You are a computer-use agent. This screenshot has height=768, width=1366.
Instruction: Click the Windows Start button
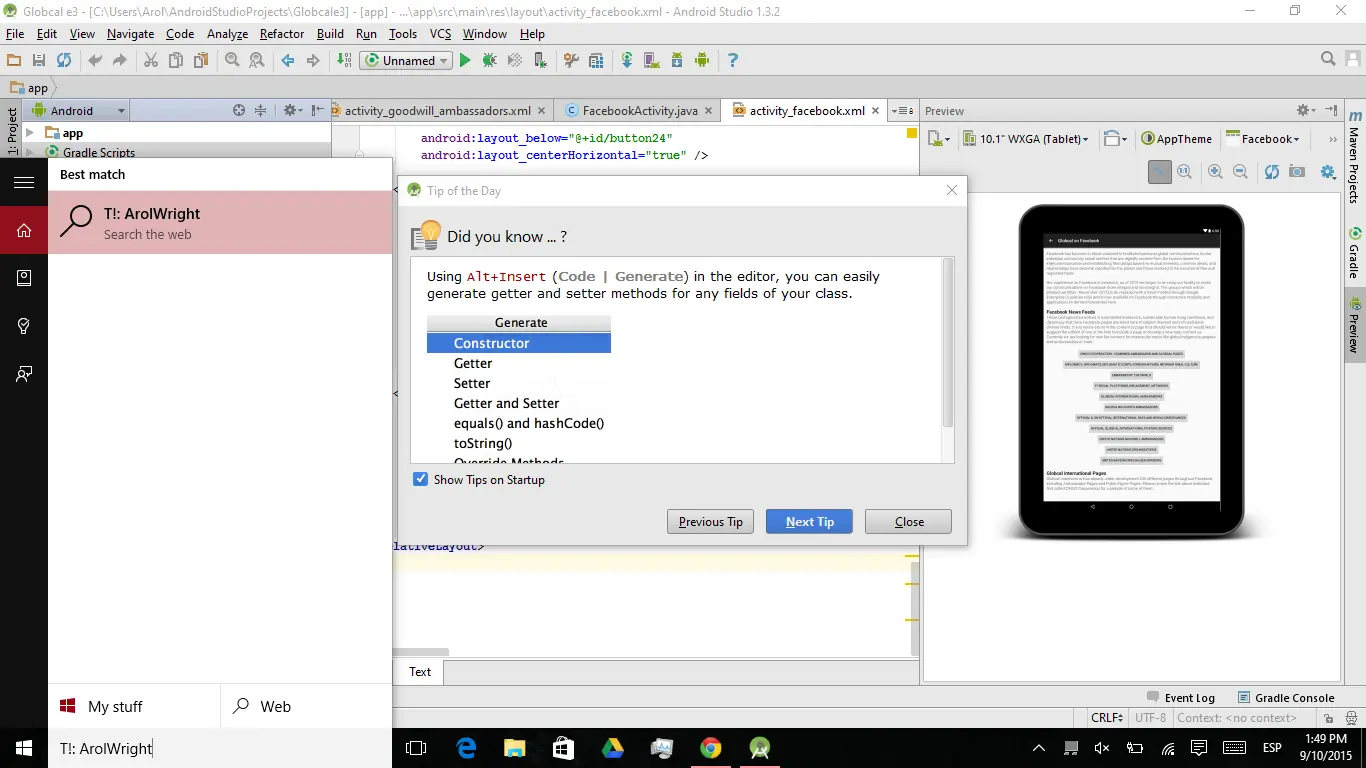tap(24, 748)
